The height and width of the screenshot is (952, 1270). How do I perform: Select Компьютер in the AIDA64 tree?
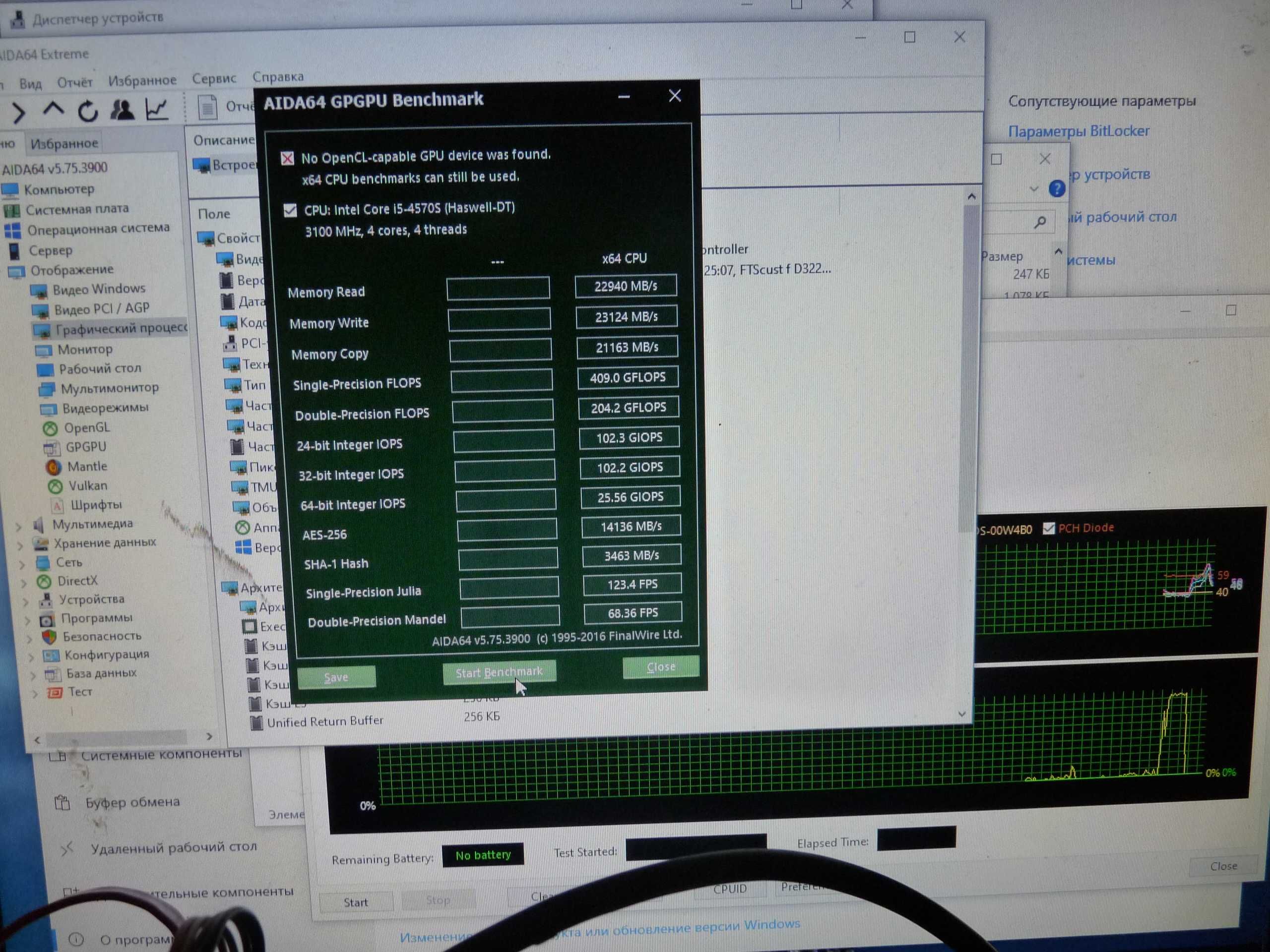point(59,189)
